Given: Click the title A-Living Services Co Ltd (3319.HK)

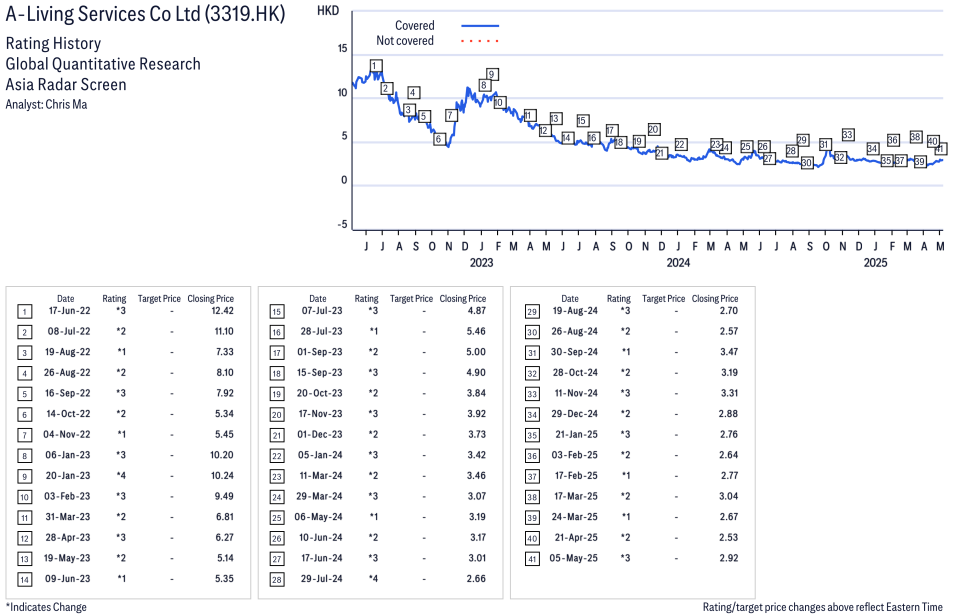Looking at the screenshot, I should [145, 14].
